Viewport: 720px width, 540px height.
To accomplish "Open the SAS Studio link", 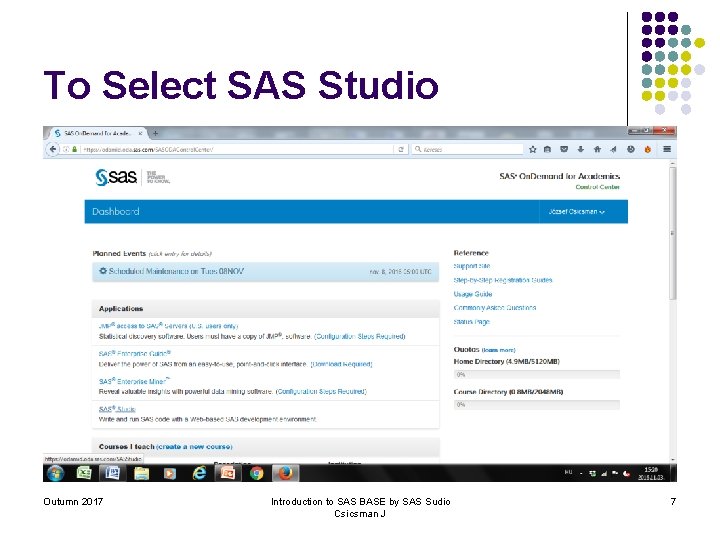I will 117,409.
